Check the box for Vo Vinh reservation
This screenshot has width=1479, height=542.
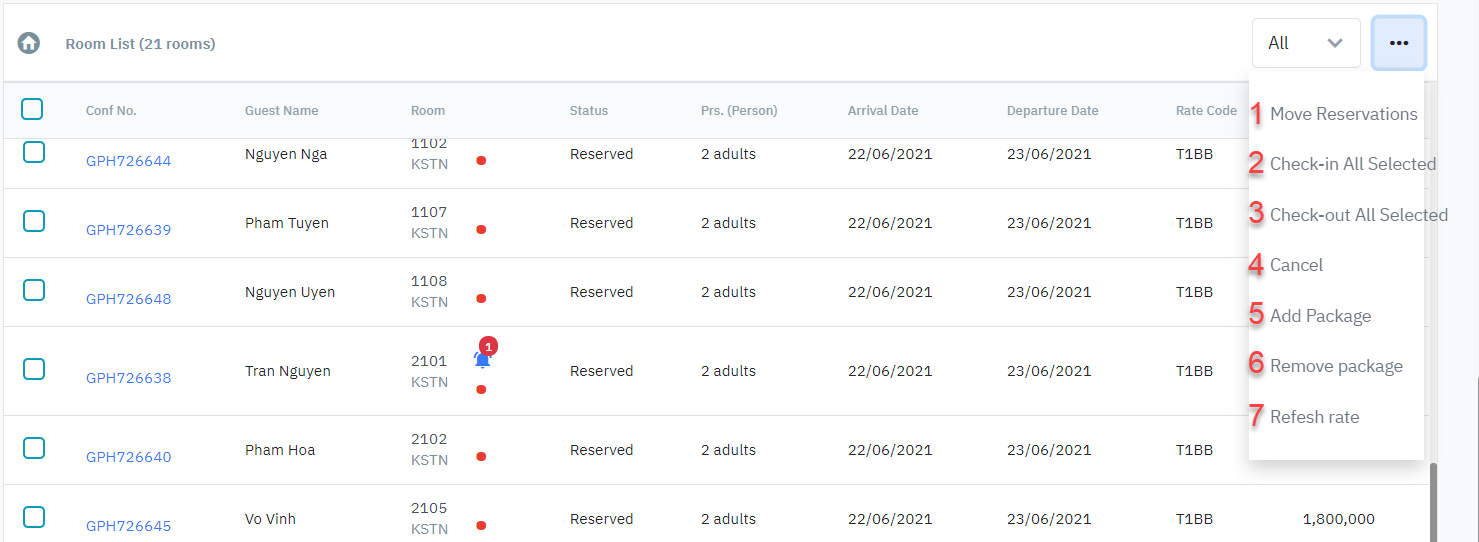pos(34,517)
